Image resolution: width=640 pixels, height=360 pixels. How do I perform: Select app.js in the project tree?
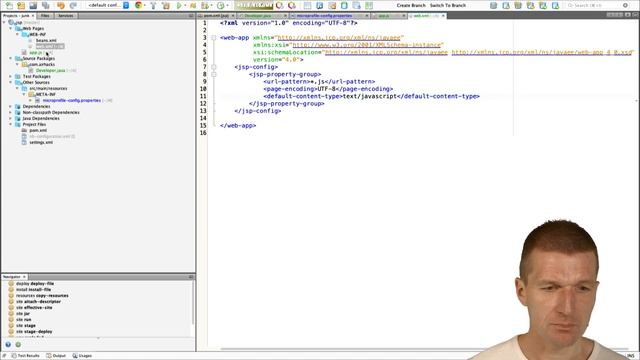tap(36, 53)
